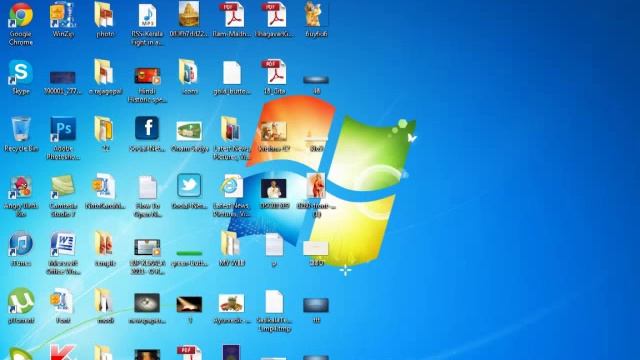Select the modi folder
640x360 pixels.
[104, 301]
